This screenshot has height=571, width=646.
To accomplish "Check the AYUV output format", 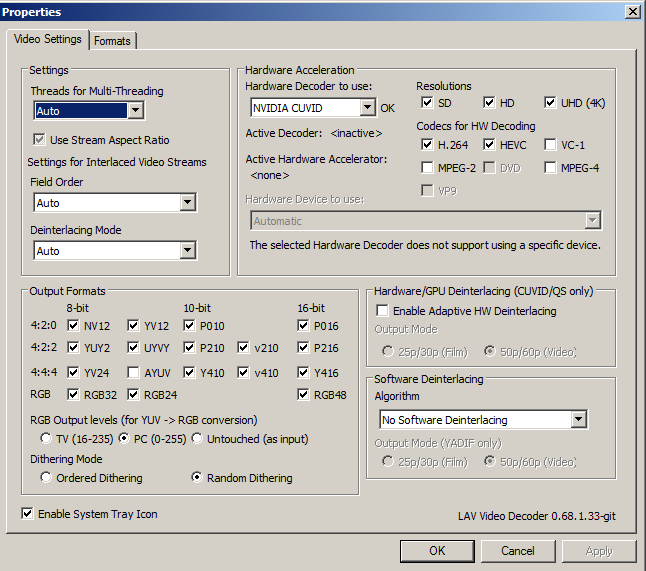I will pos(134,372).
